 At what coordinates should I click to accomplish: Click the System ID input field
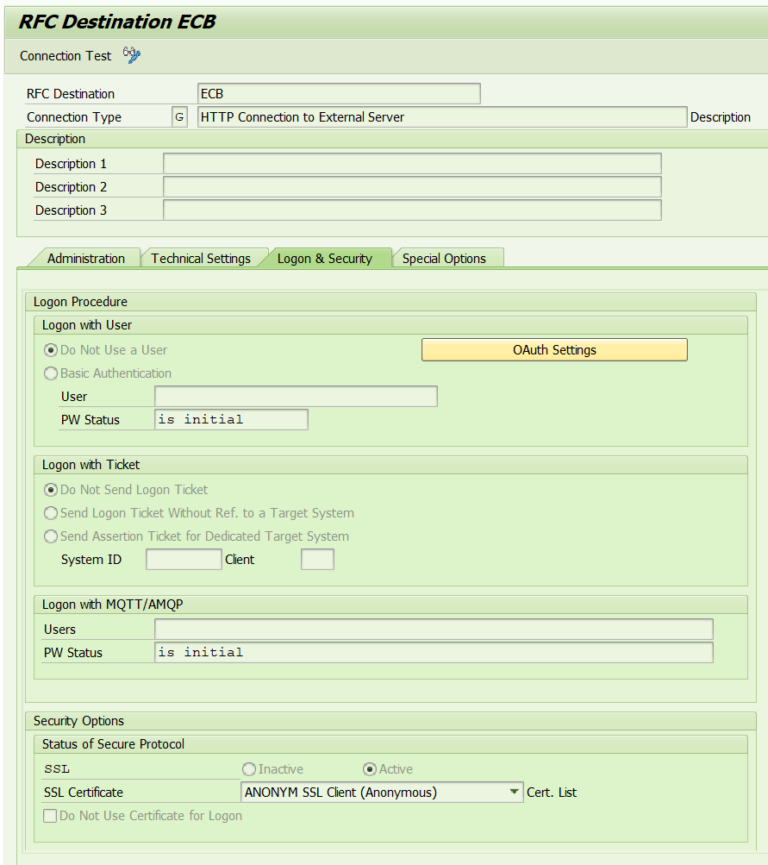pos(184,559)
